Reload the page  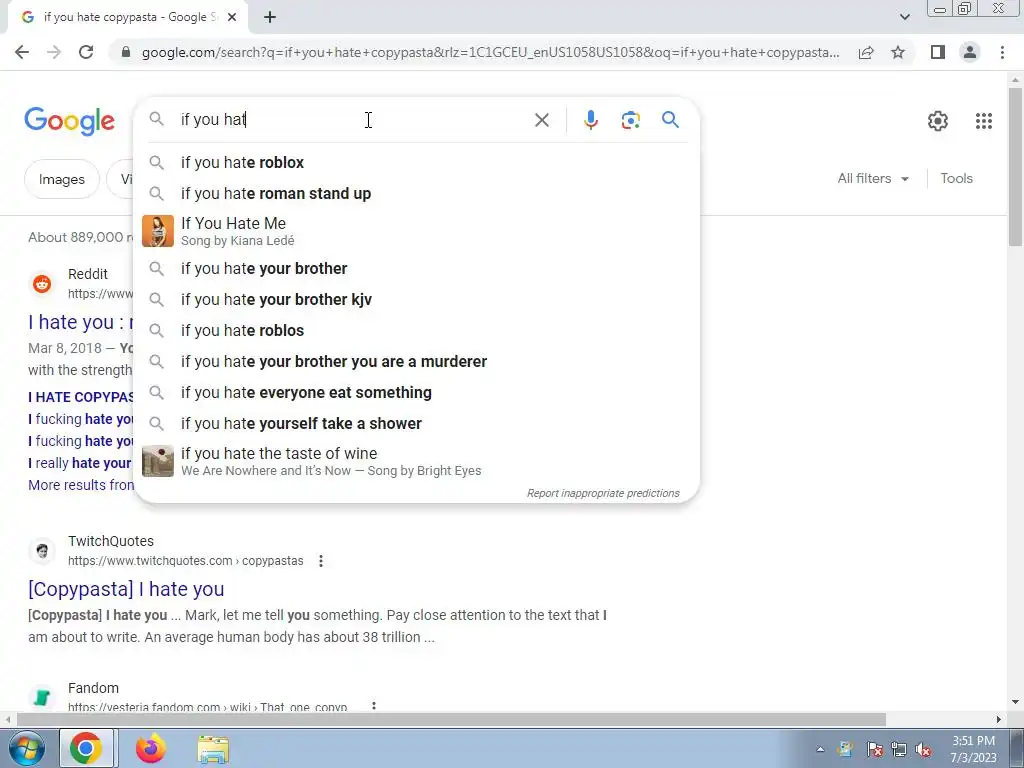[86, 52]
